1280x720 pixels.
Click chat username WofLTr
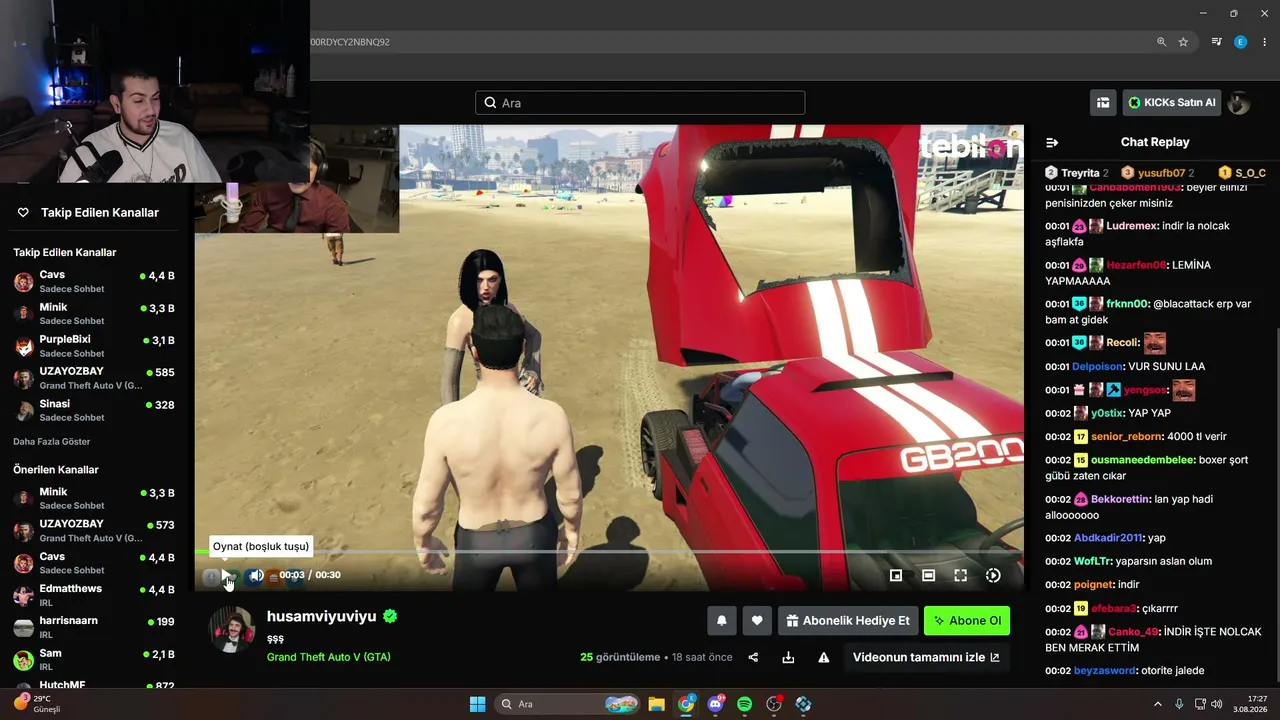point(1092,561)
